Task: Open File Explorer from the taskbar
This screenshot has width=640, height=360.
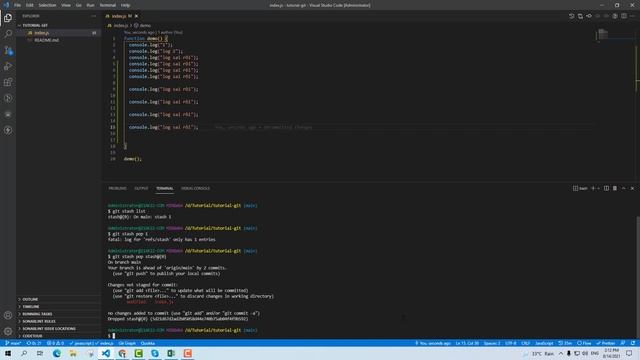Action: pos(73,353)
